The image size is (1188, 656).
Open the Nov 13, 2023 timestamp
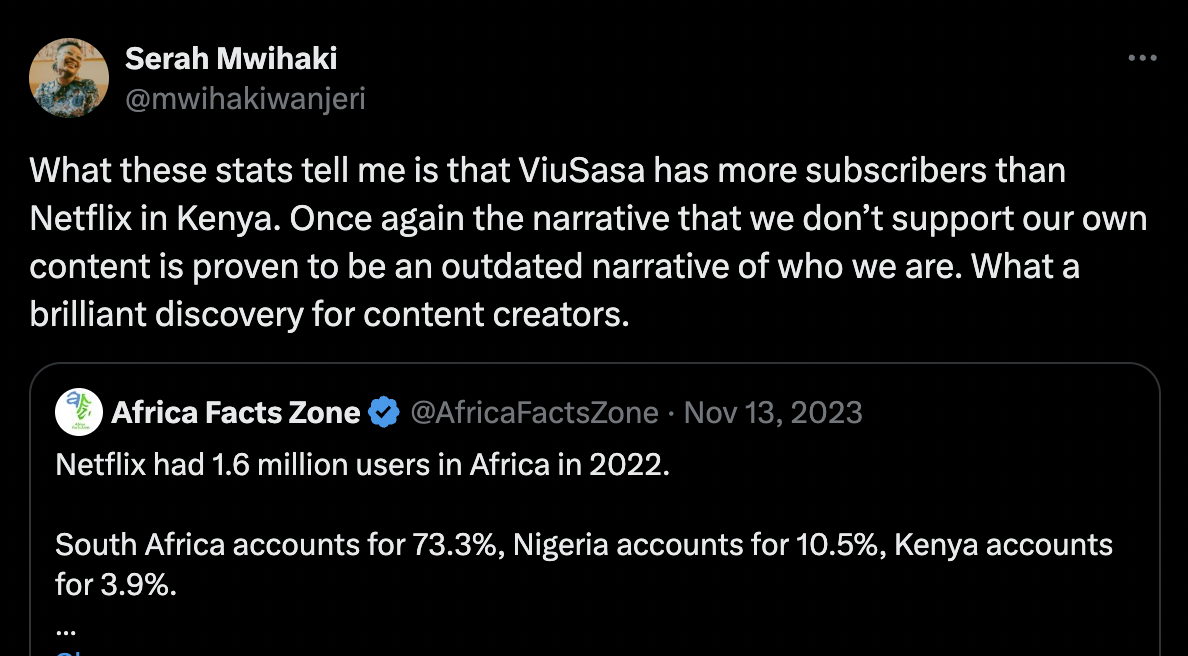point(773,412)
